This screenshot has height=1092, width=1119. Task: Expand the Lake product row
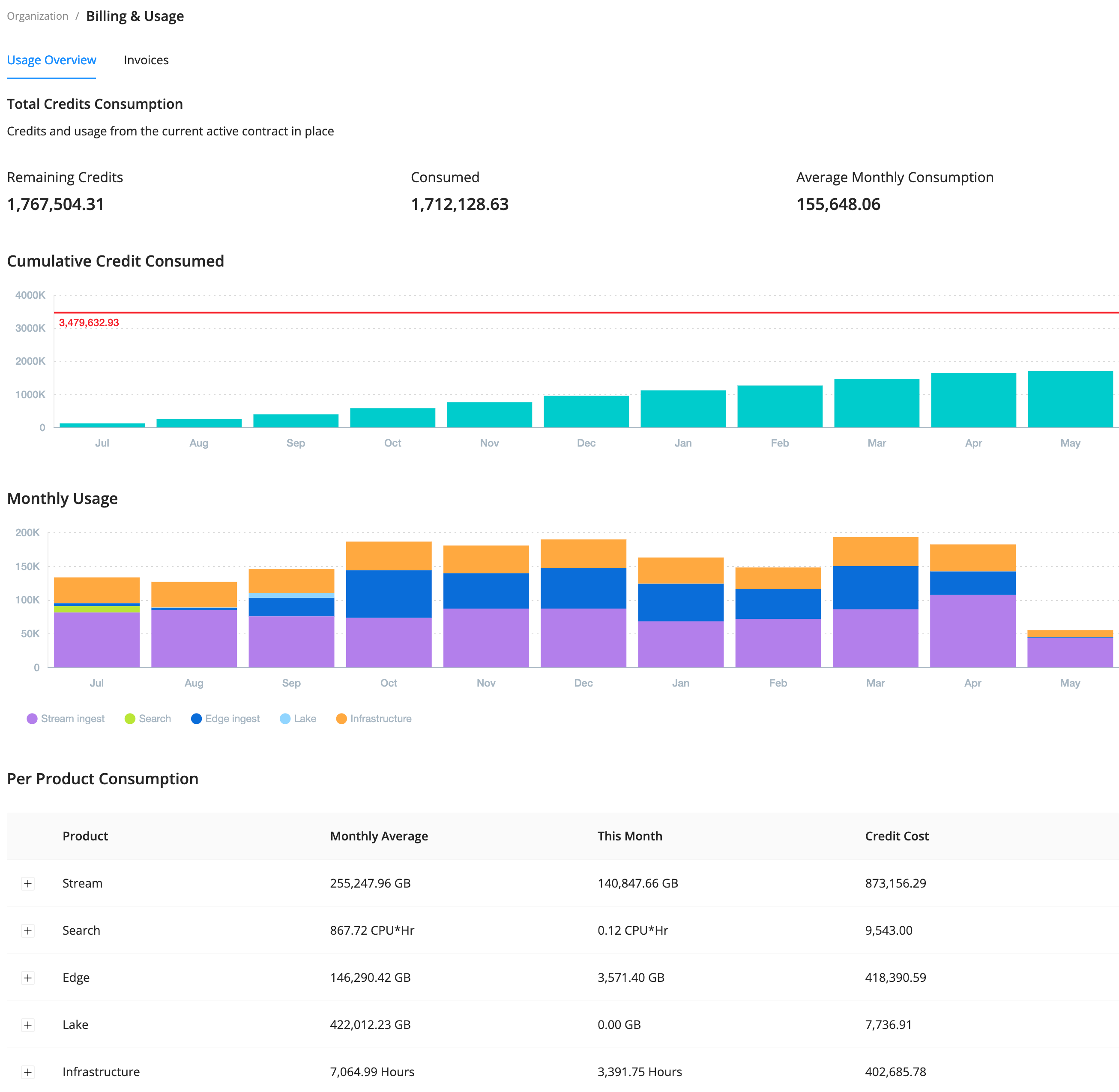[x=27, y=1025]
